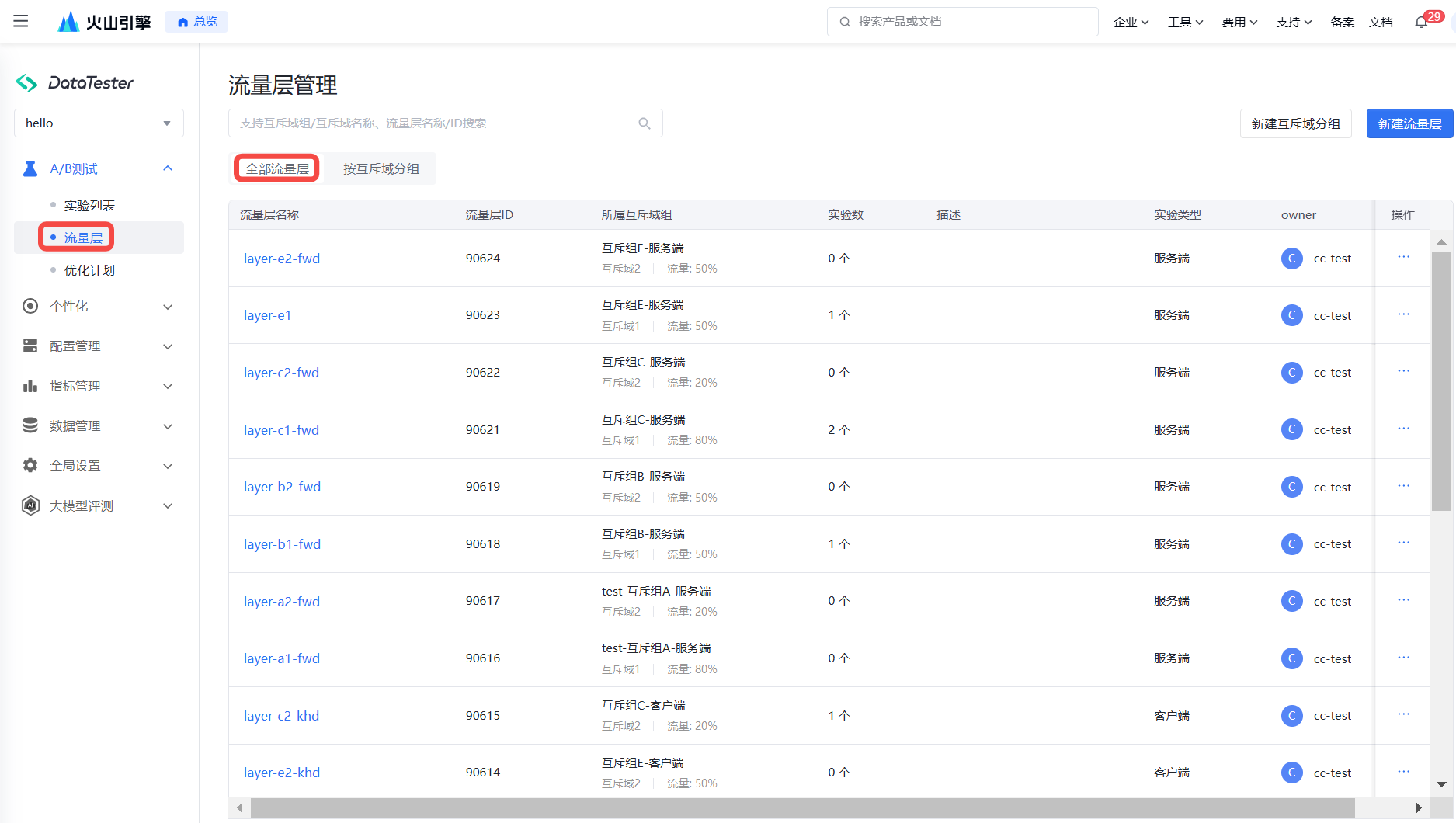Click the traffic layer search input
Screen dimensions: 1456x823
[446, 123]
